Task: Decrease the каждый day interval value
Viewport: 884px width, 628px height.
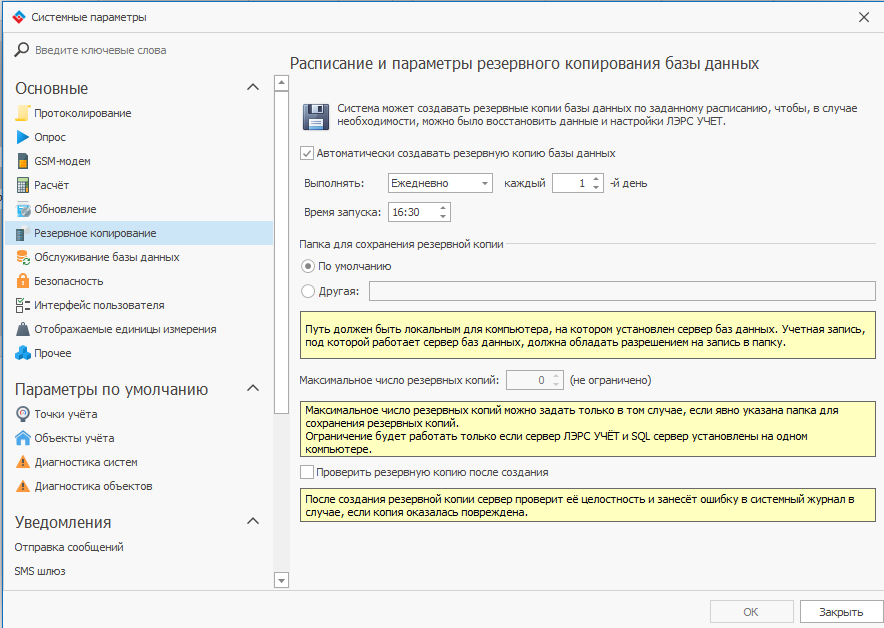Action: [596, 188]
